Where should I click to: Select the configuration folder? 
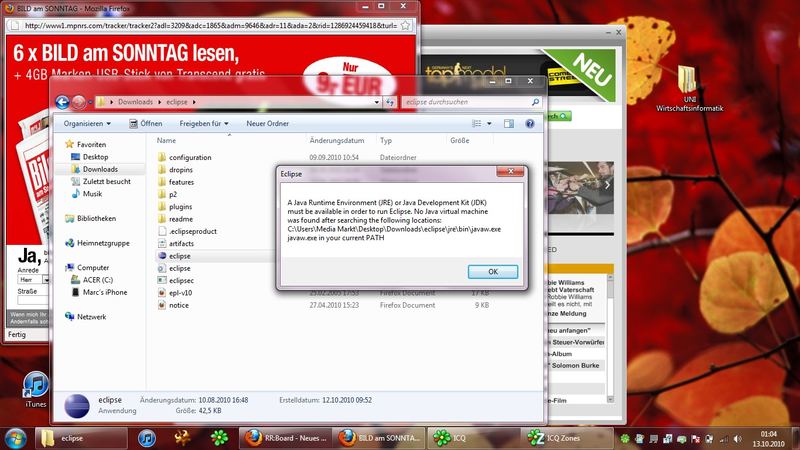click(190, 157)
